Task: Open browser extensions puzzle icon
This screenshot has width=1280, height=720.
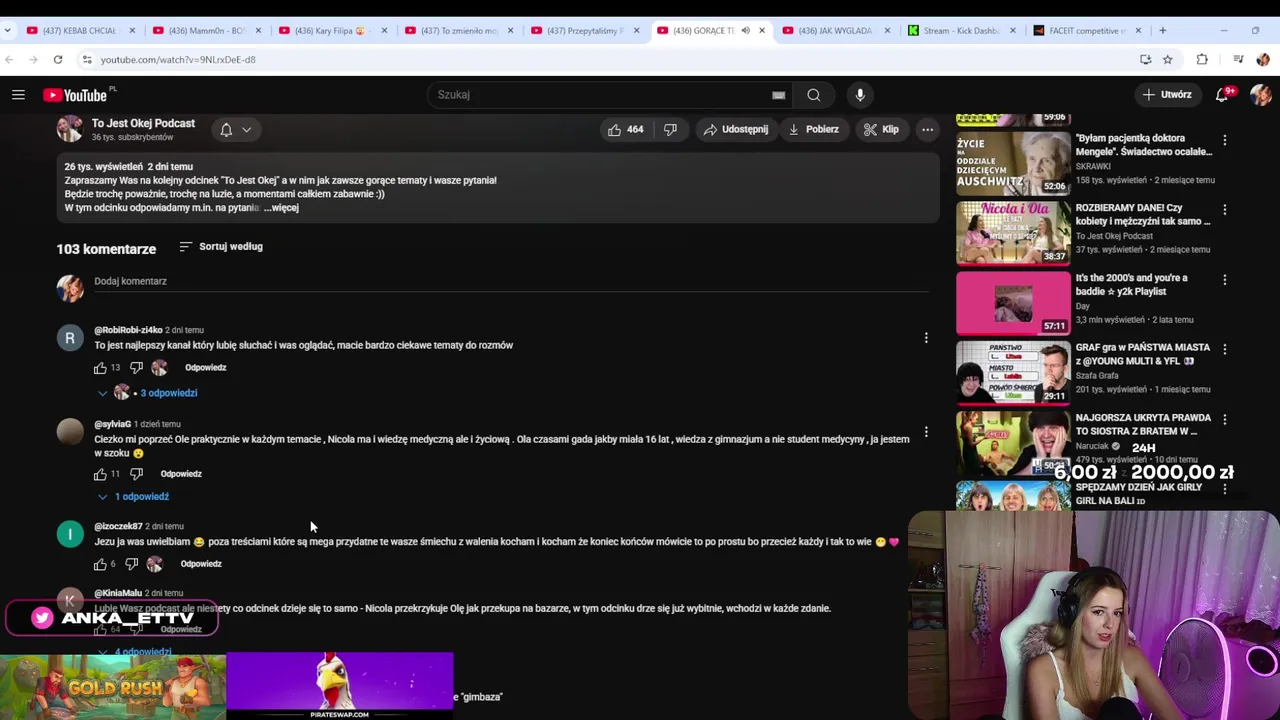Action: (1202, 59)
